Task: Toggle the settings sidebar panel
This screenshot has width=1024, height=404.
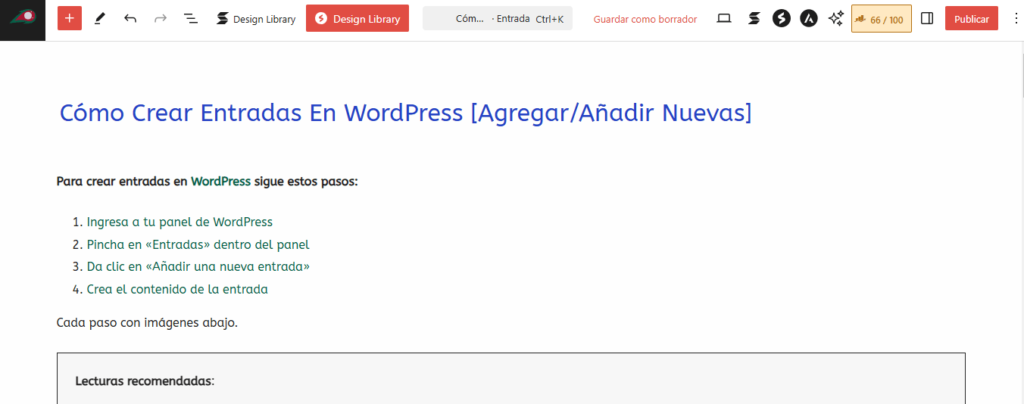Action: (x=927, y=19)
